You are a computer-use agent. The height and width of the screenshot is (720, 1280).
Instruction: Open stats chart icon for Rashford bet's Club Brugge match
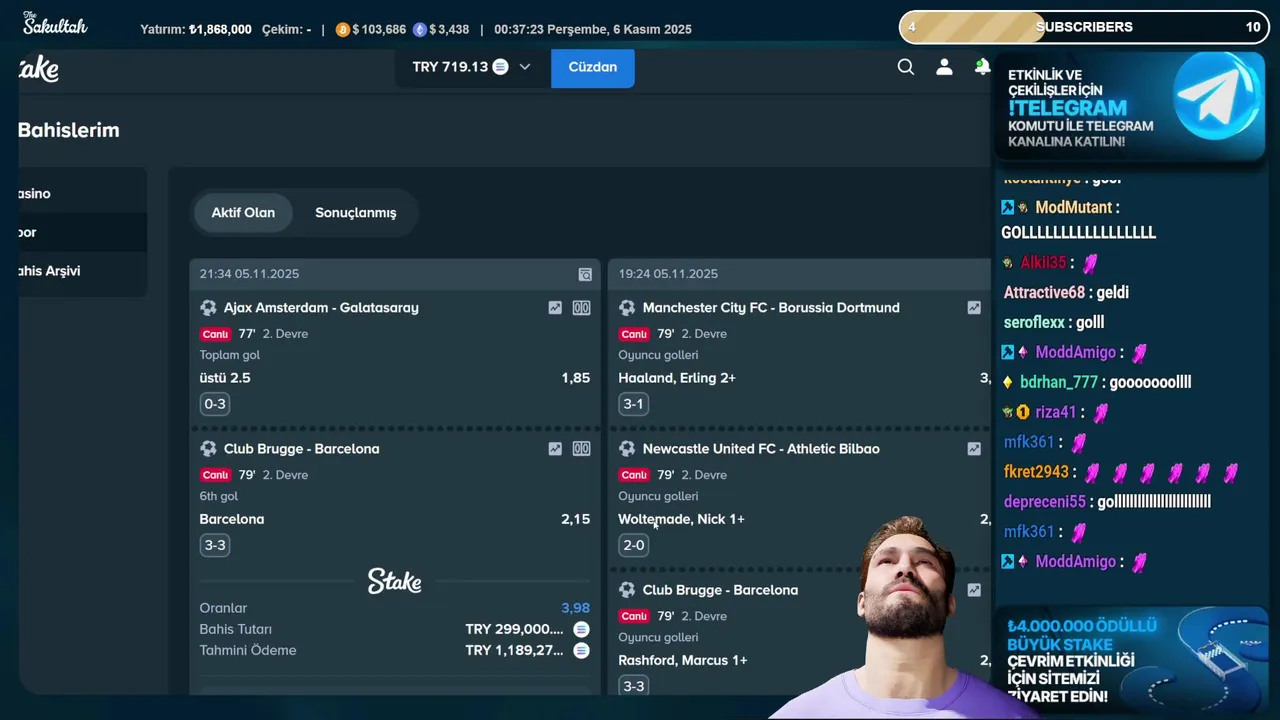click(974, 590)
